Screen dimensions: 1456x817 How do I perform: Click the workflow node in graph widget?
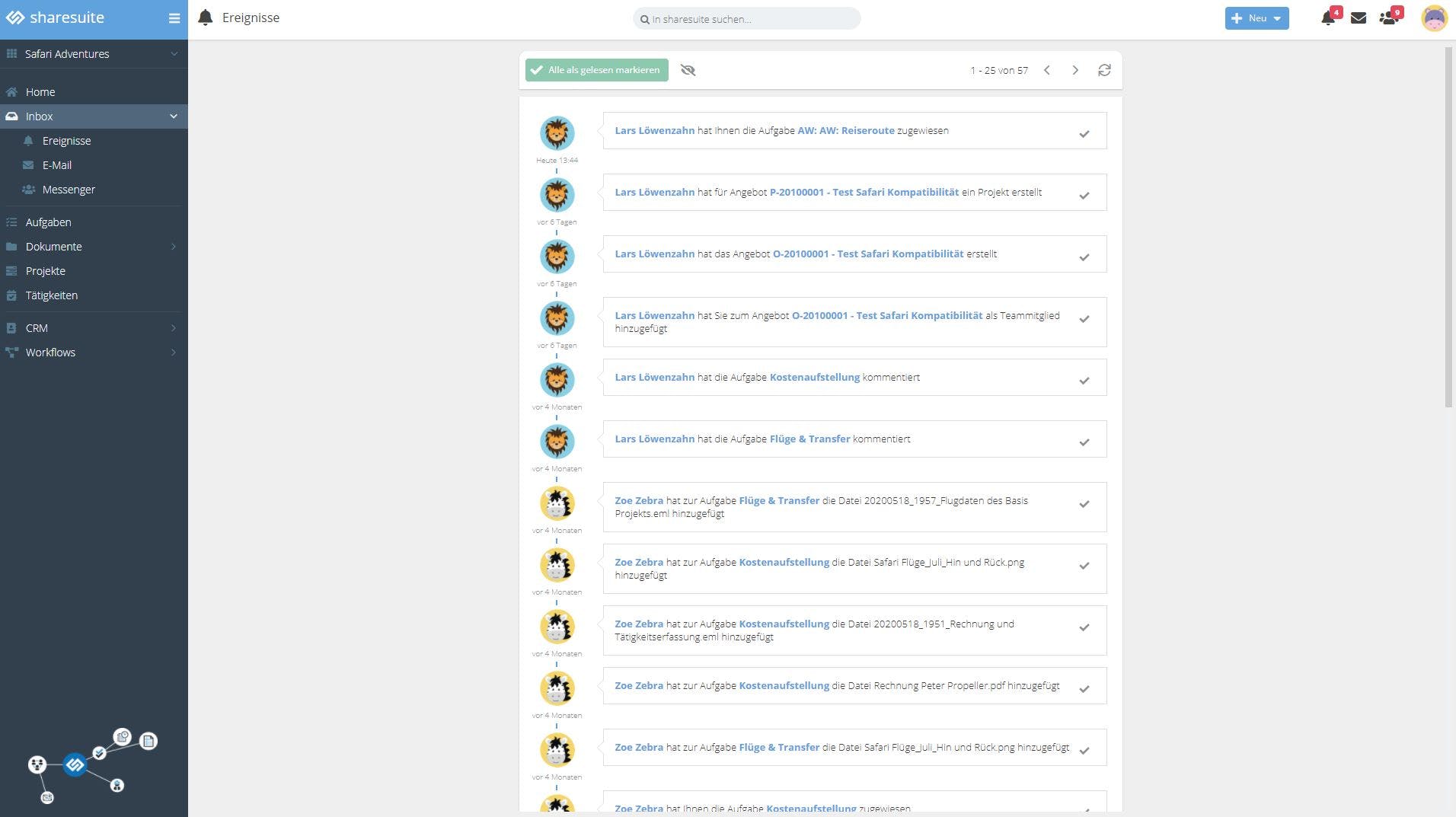tap(37, 764)
